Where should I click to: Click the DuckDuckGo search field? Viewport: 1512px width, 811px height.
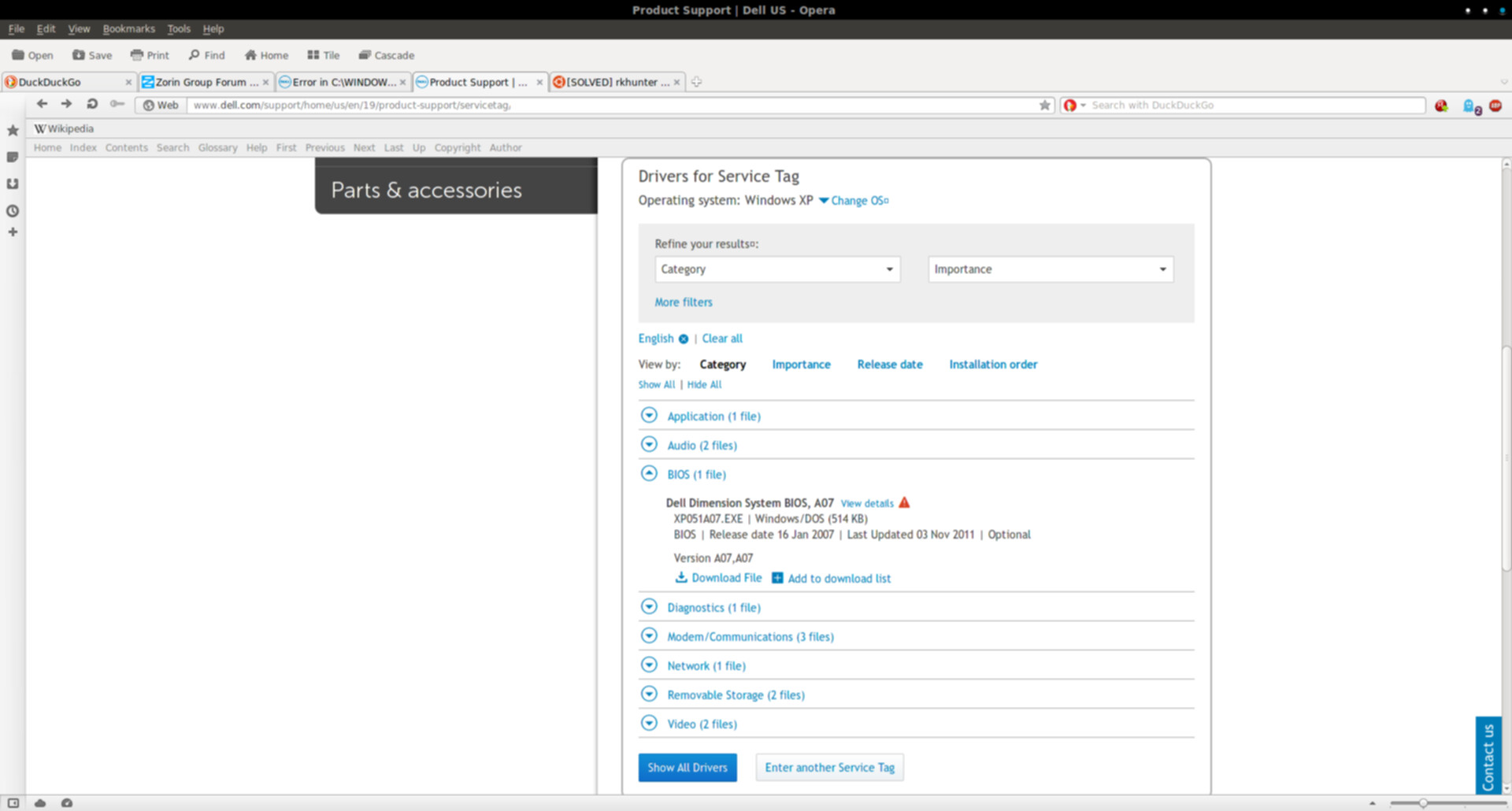pyautogui.click(x=1257, y=106)
